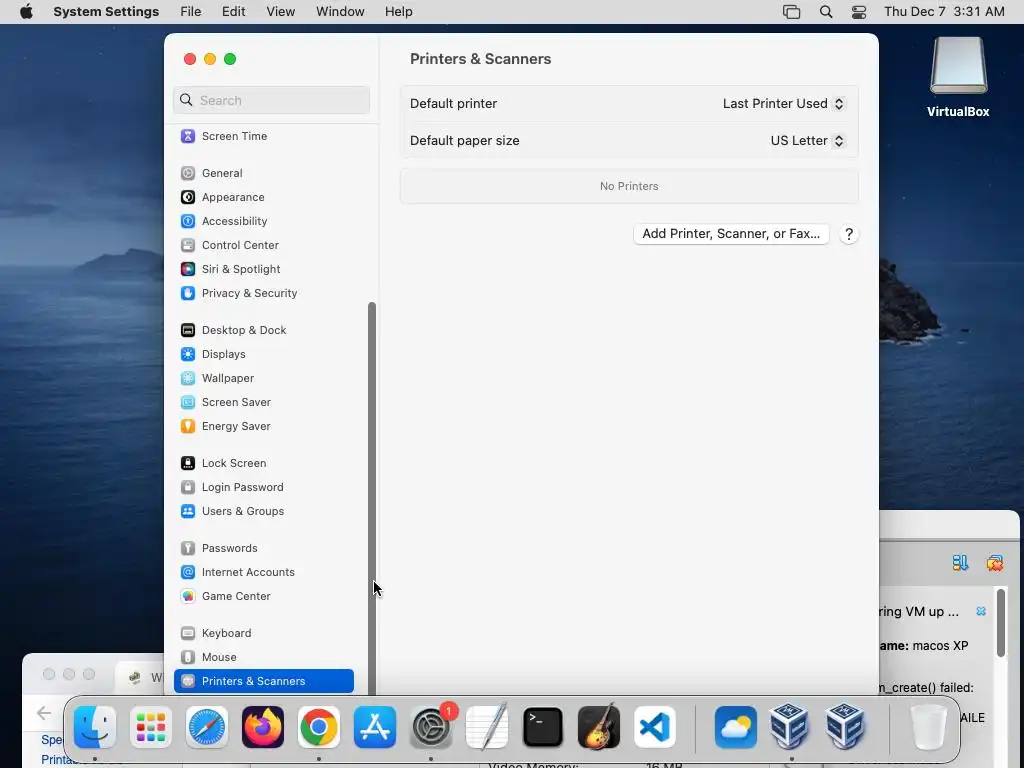Click Add Printer, Scanner, or Fax button
This screenshot has height=768, width=1024.
pos(731,234)
